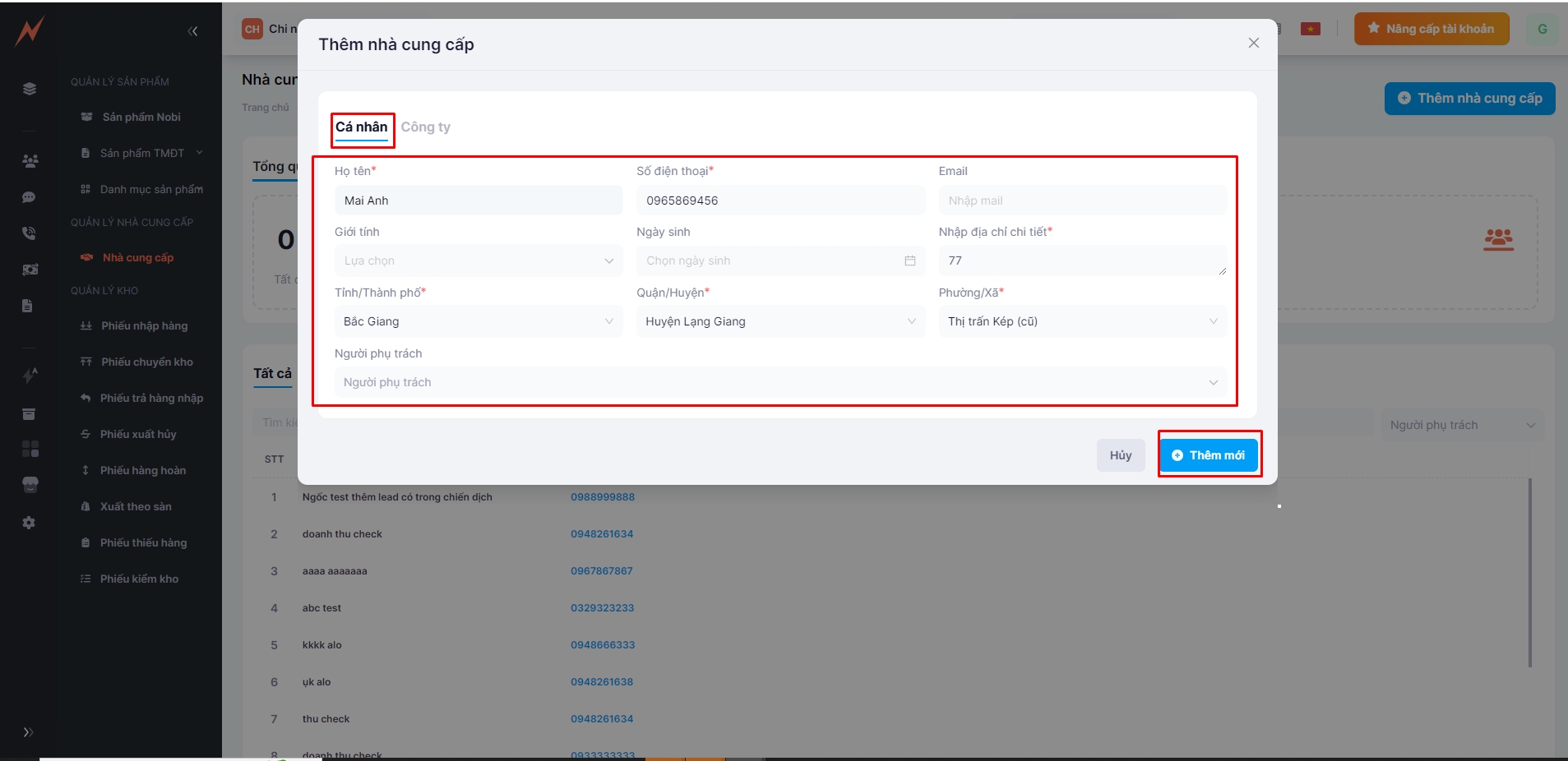Click the phone call icon in the left rail
Viewport: 1568px width, 761px height.
(x=29, y=233)
